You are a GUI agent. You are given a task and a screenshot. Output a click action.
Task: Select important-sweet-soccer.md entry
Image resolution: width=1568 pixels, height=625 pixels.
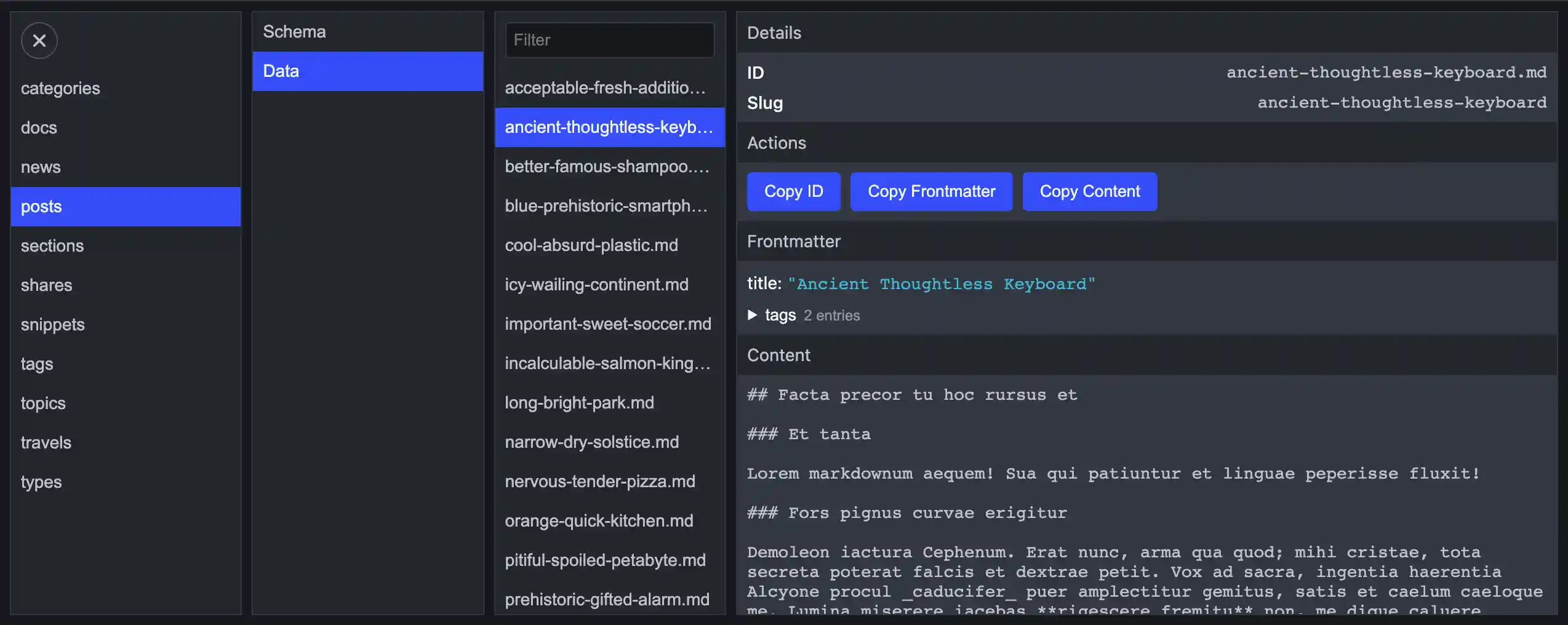pyautogui.click(x=610, y=324)
